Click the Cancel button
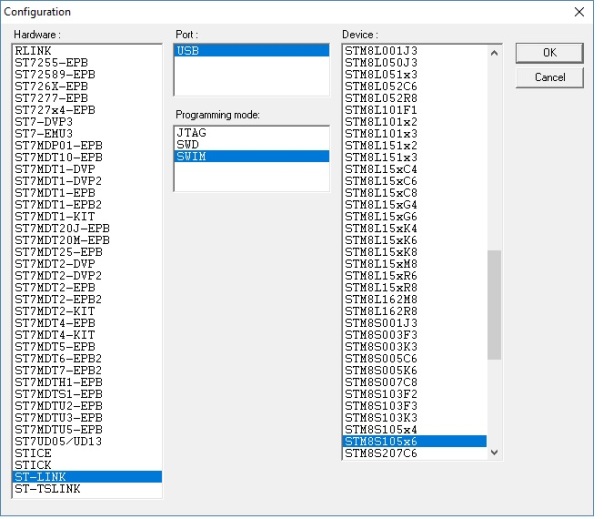This screenshot has height=519, width=603. click(x=549, y=77)
